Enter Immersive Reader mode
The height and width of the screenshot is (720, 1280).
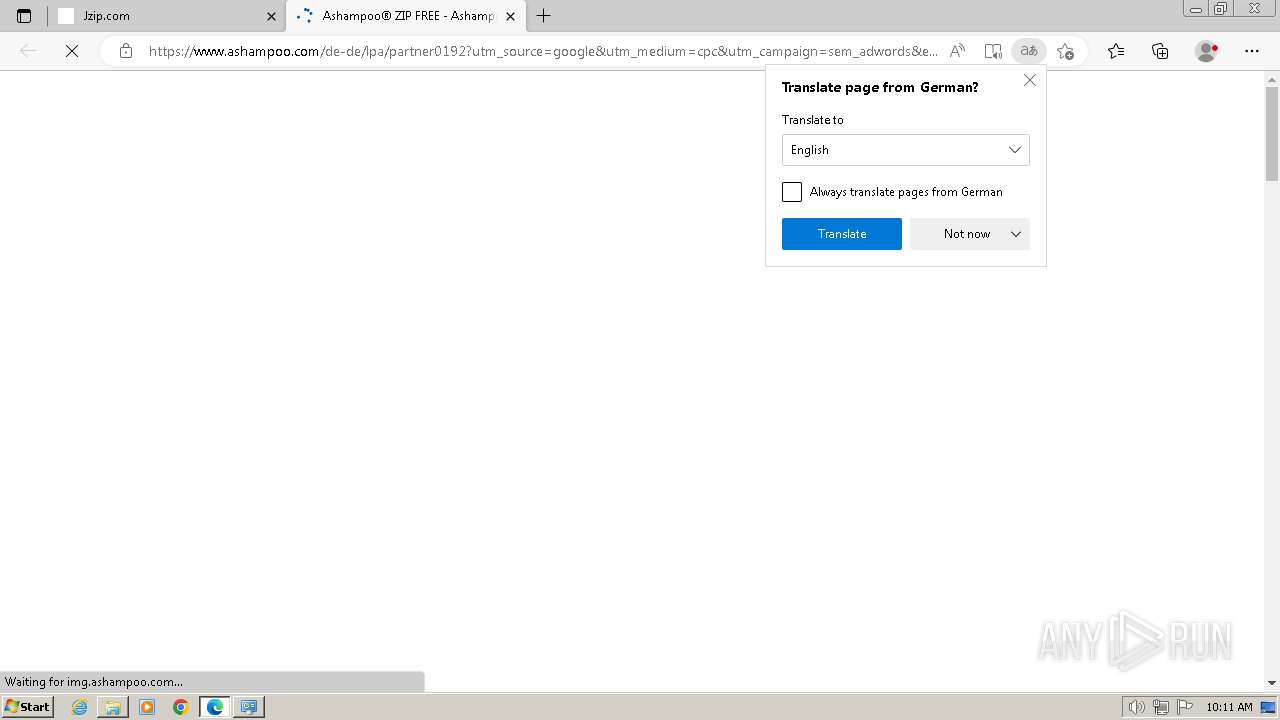coord(993,51)
